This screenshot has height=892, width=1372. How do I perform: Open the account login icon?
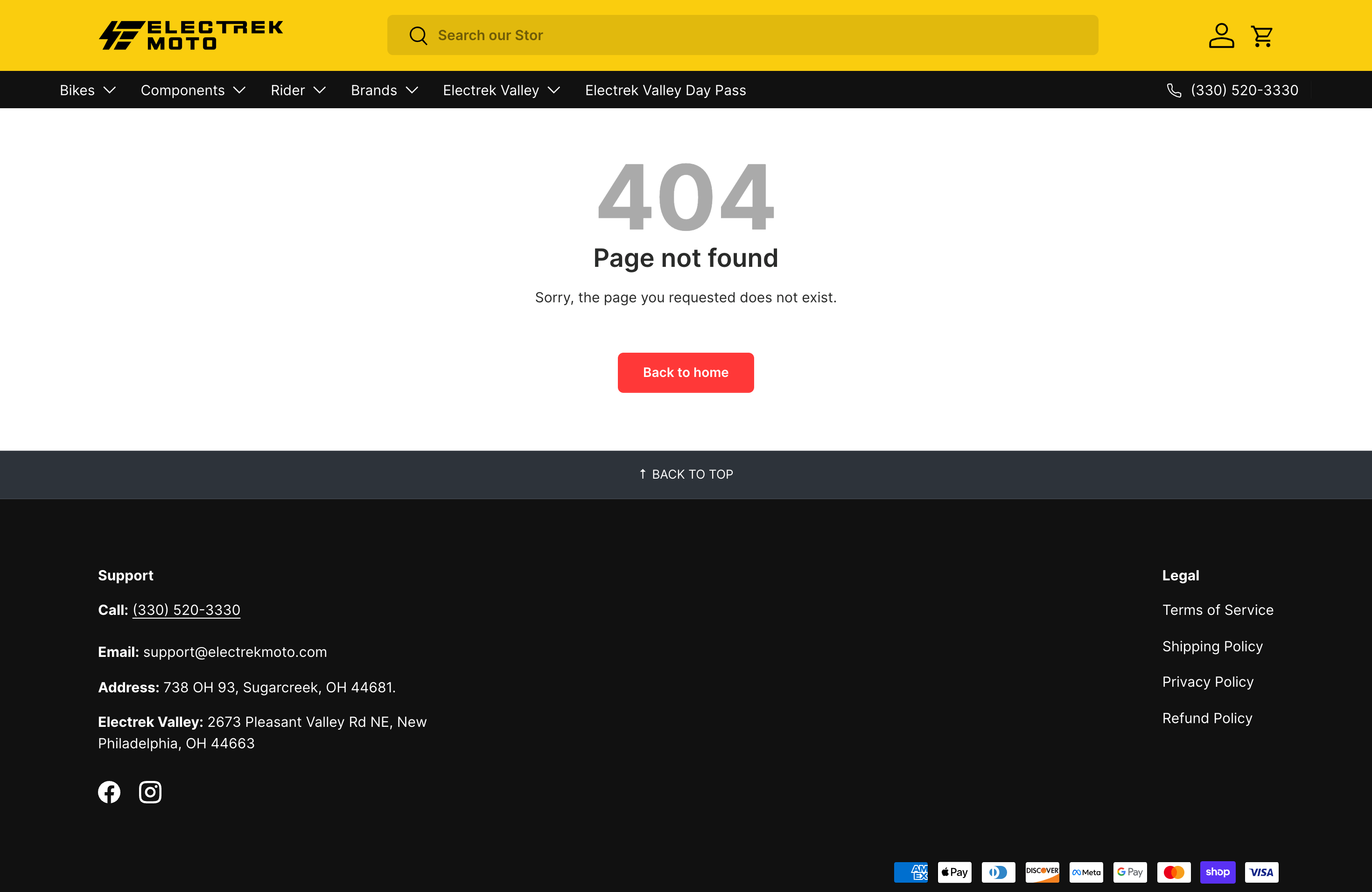1221,35
